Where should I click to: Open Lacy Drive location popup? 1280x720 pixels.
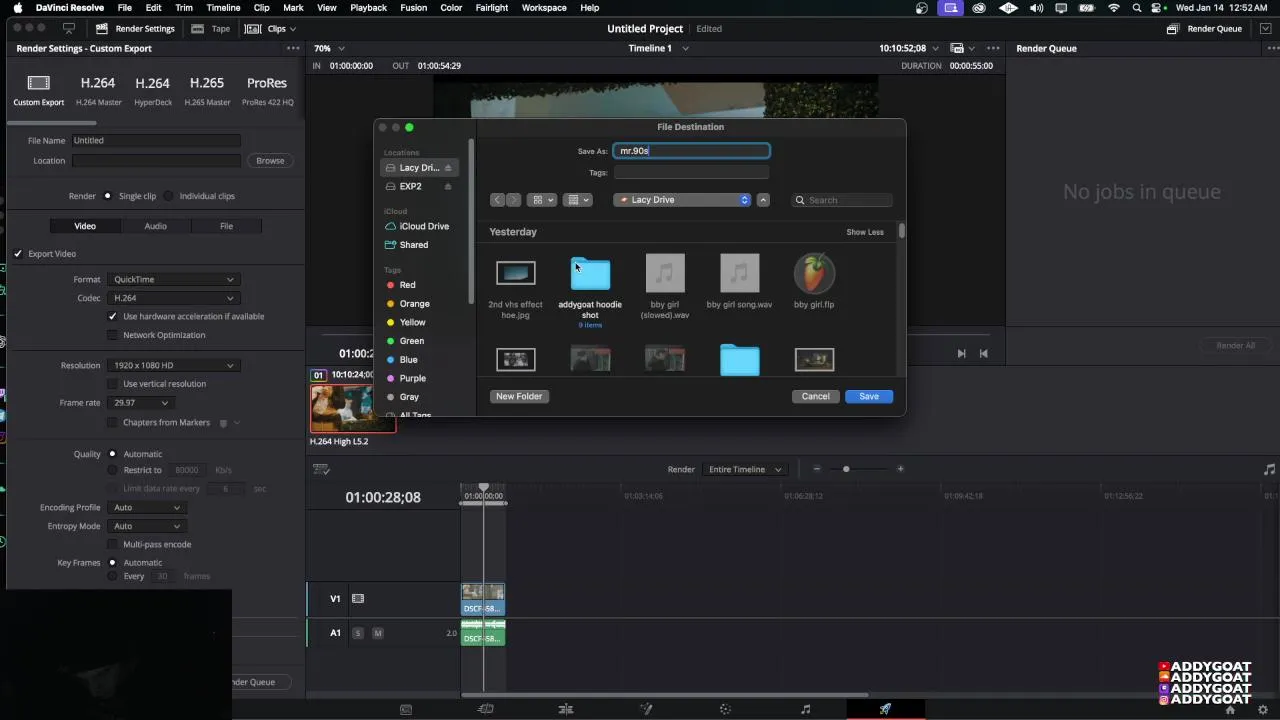coord(682,200)
